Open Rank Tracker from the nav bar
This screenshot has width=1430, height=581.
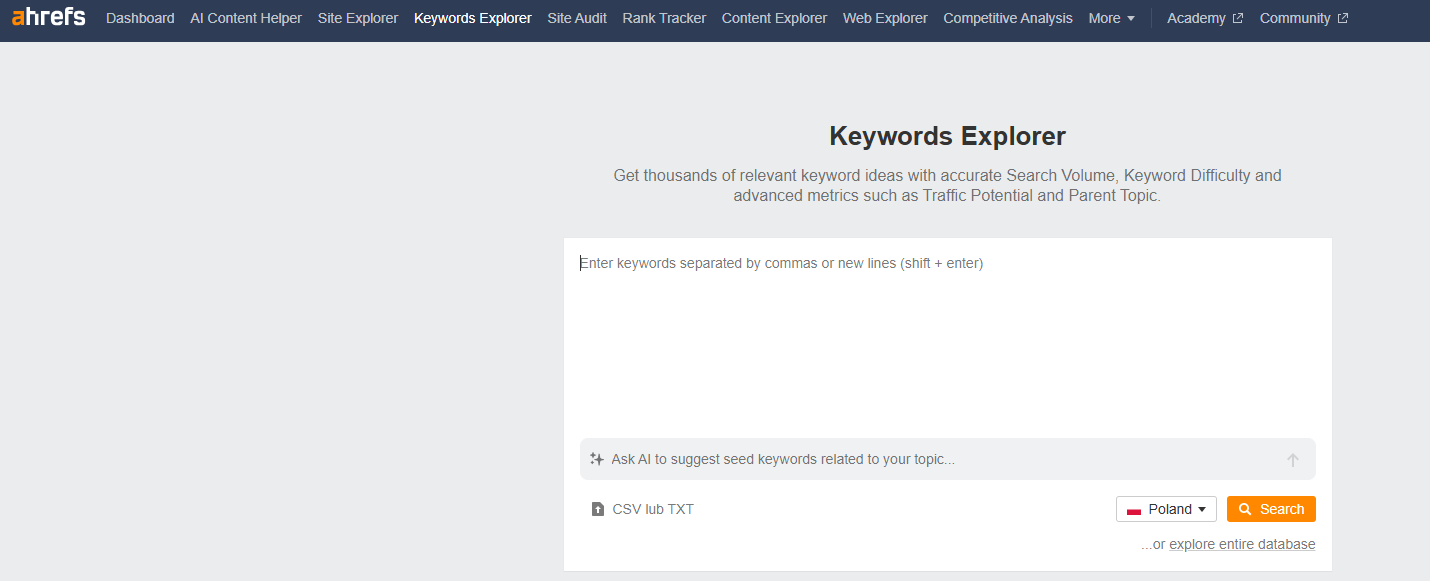[x=664, y=18]
